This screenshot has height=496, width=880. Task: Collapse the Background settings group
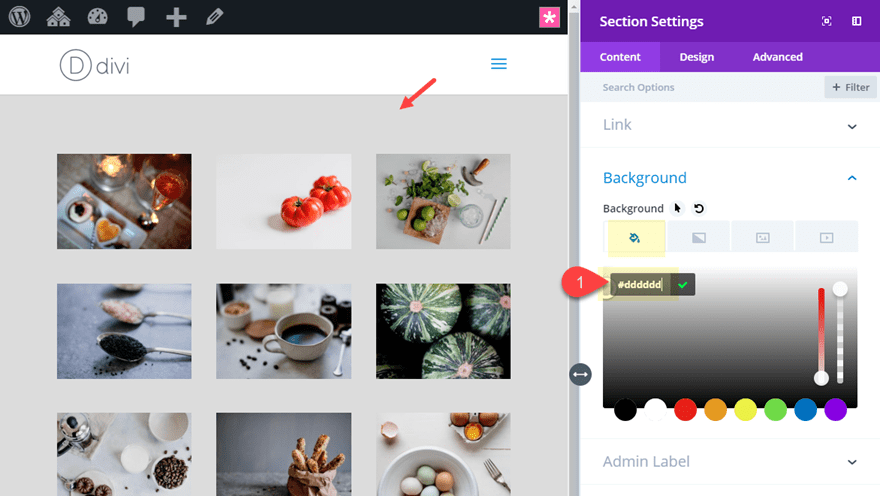coord(852,178)
